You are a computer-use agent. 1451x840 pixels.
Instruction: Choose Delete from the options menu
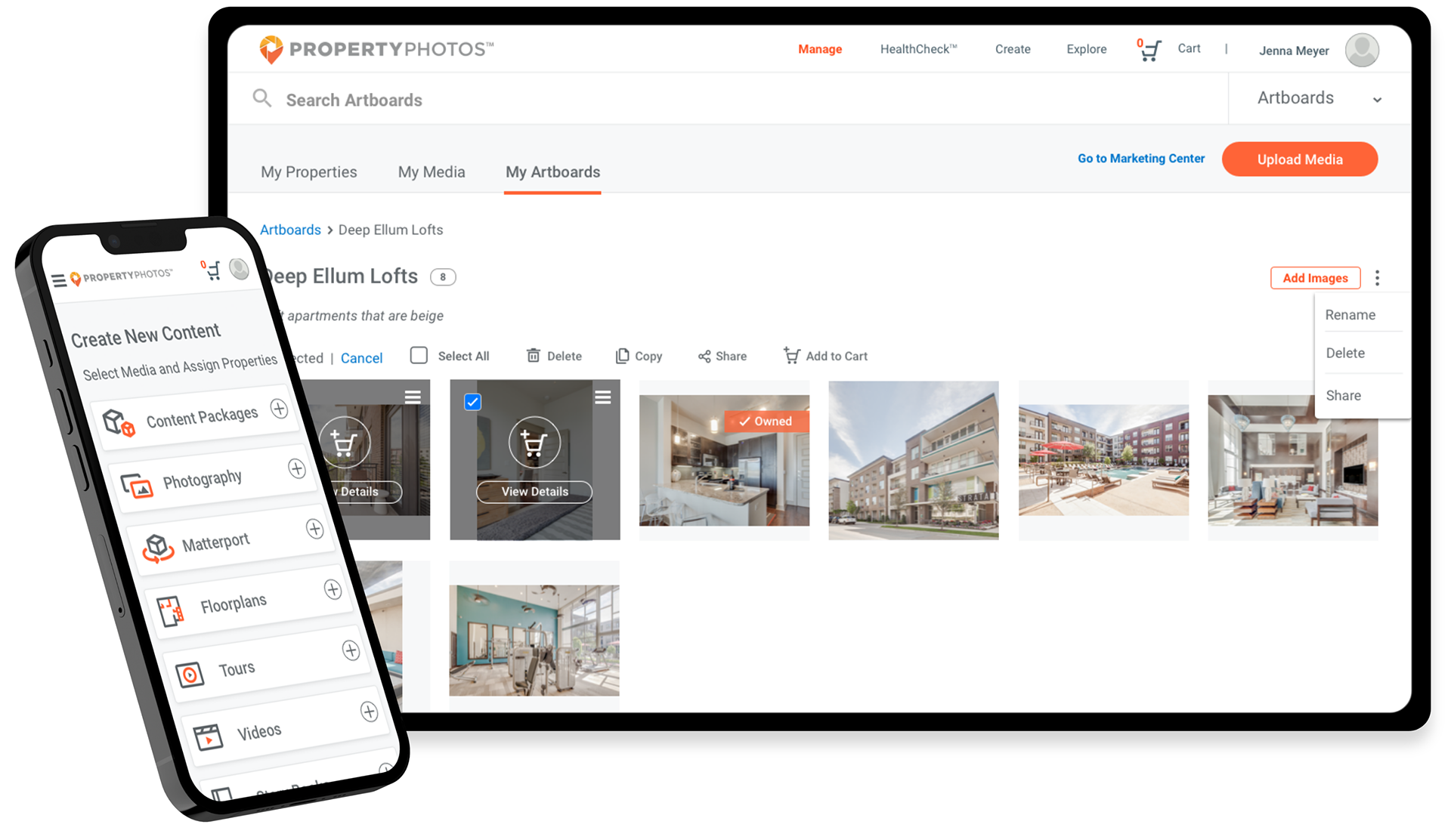point(1345,354)
